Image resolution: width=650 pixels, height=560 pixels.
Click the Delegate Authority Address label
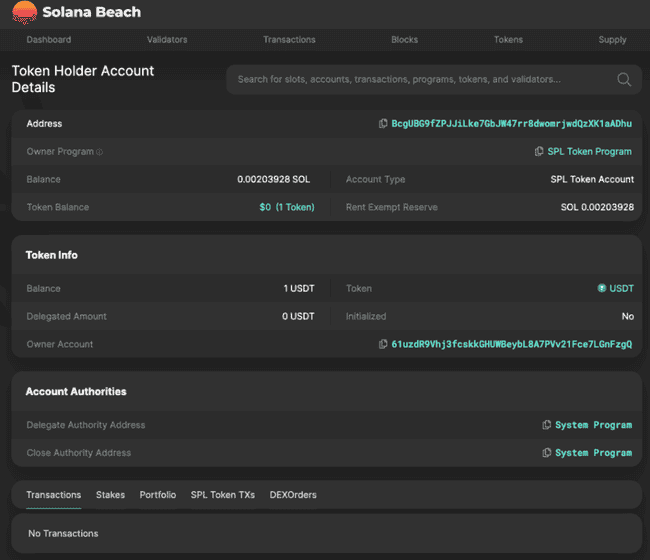(x=86, y=425)
